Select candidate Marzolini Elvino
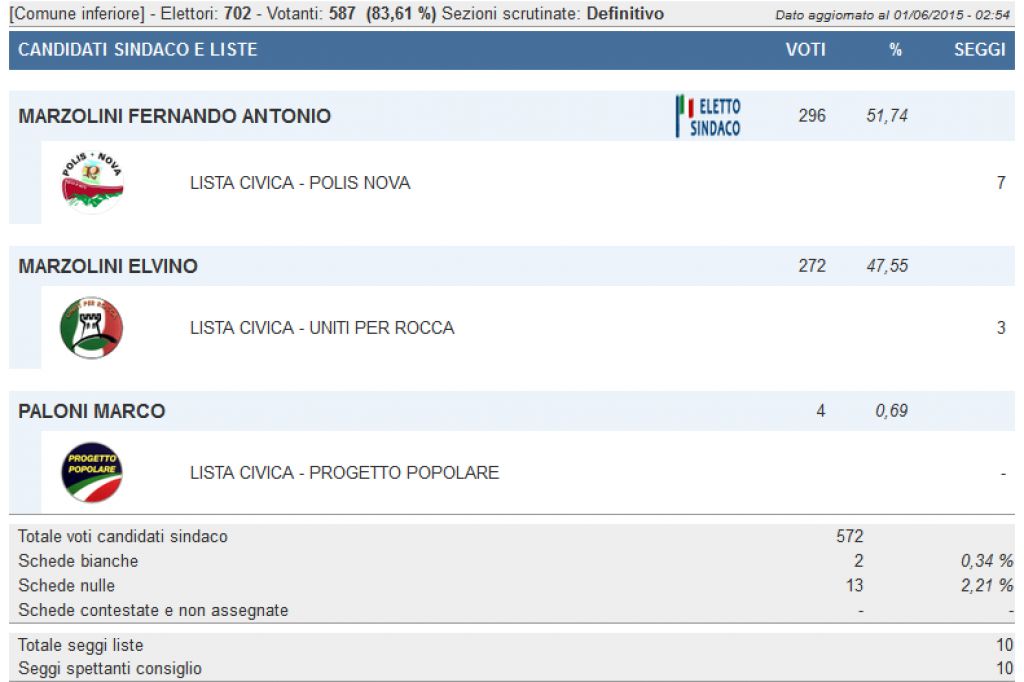The image size is (1024, 682). point(108,266)
